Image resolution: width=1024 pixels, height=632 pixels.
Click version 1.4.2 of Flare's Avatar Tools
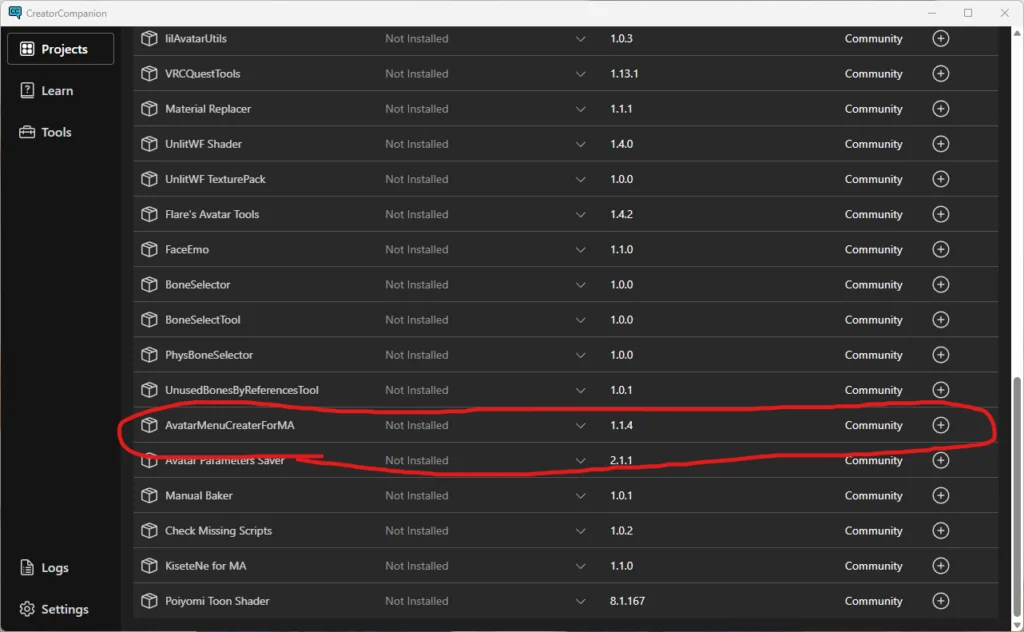(621, 214)
